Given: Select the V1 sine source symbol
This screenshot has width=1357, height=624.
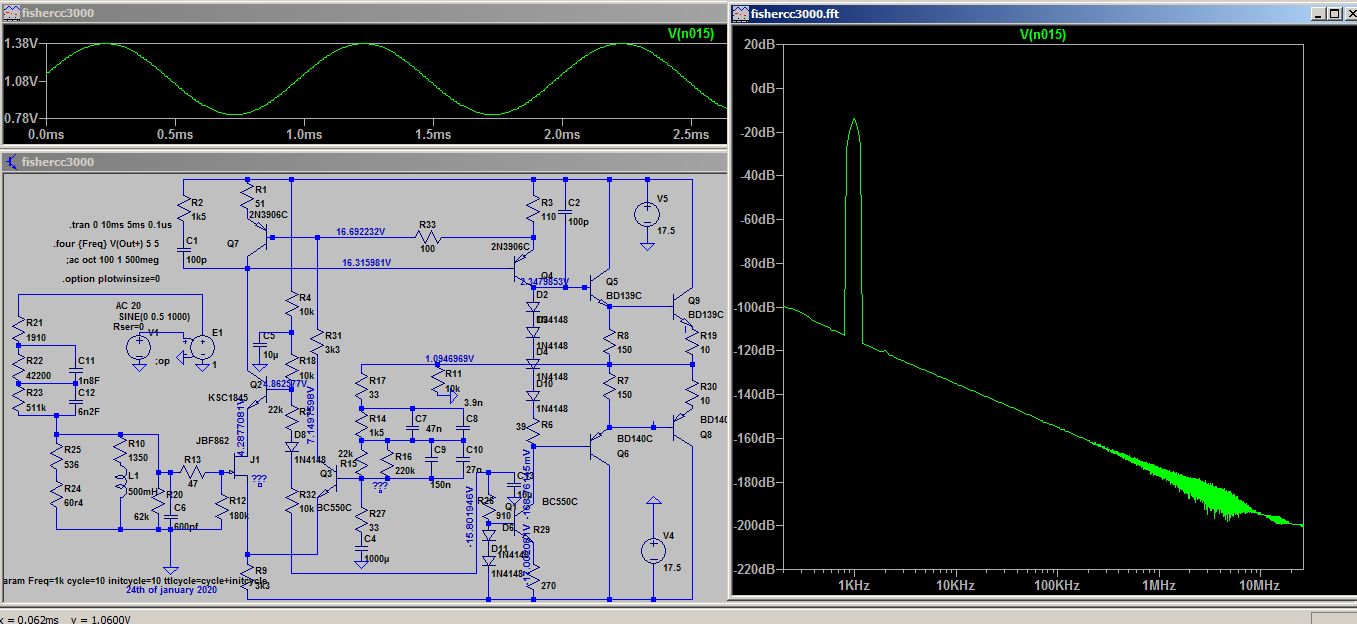Looking at the screenshot, I should pyautogui.click(x=138, y=348).
